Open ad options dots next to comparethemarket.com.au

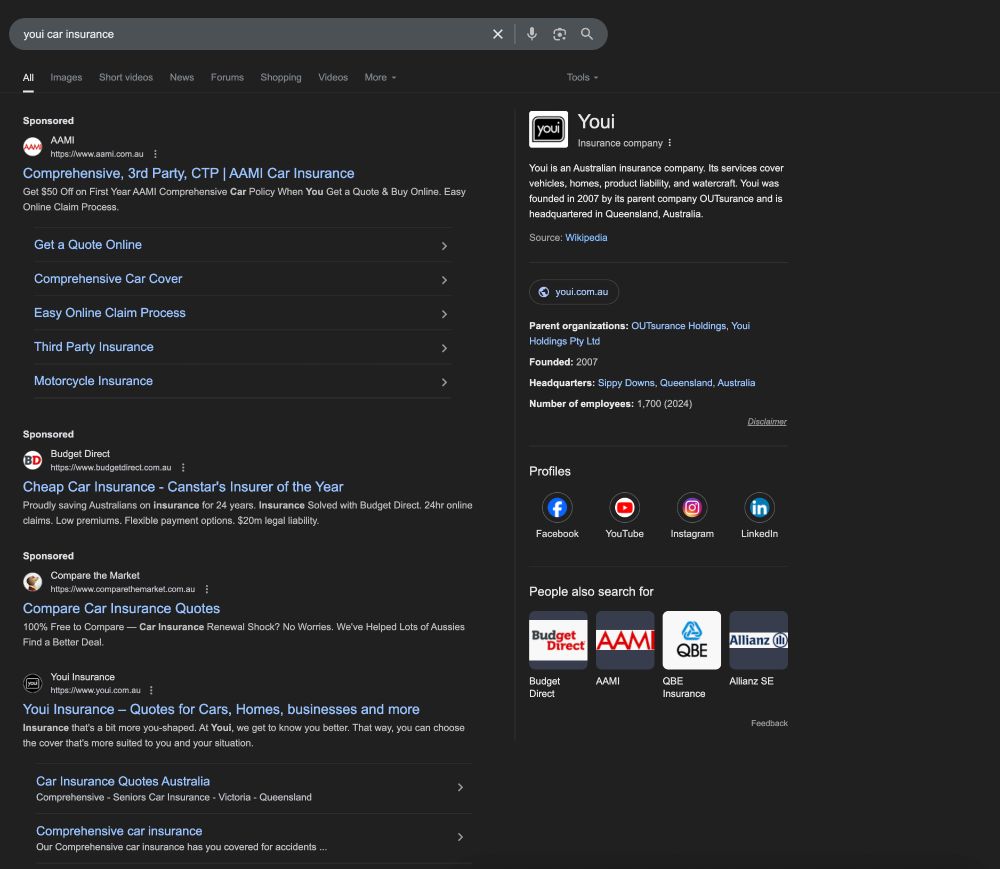click(207, 589)
